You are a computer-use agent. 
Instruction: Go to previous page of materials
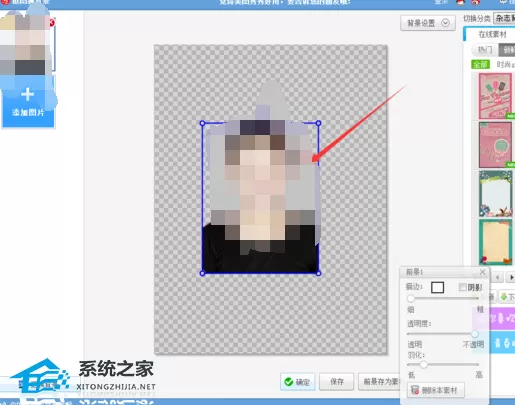498,277
